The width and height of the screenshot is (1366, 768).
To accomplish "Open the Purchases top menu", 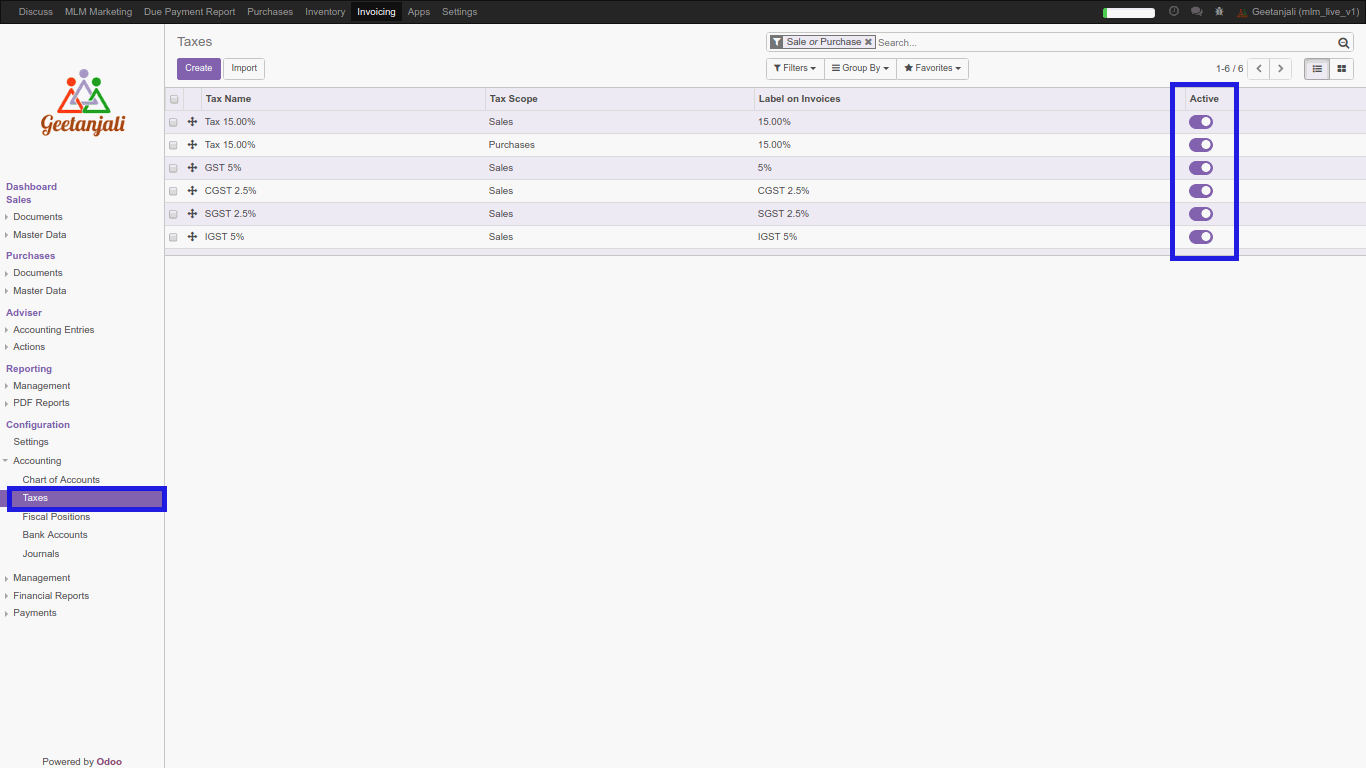I will [270, 12].
